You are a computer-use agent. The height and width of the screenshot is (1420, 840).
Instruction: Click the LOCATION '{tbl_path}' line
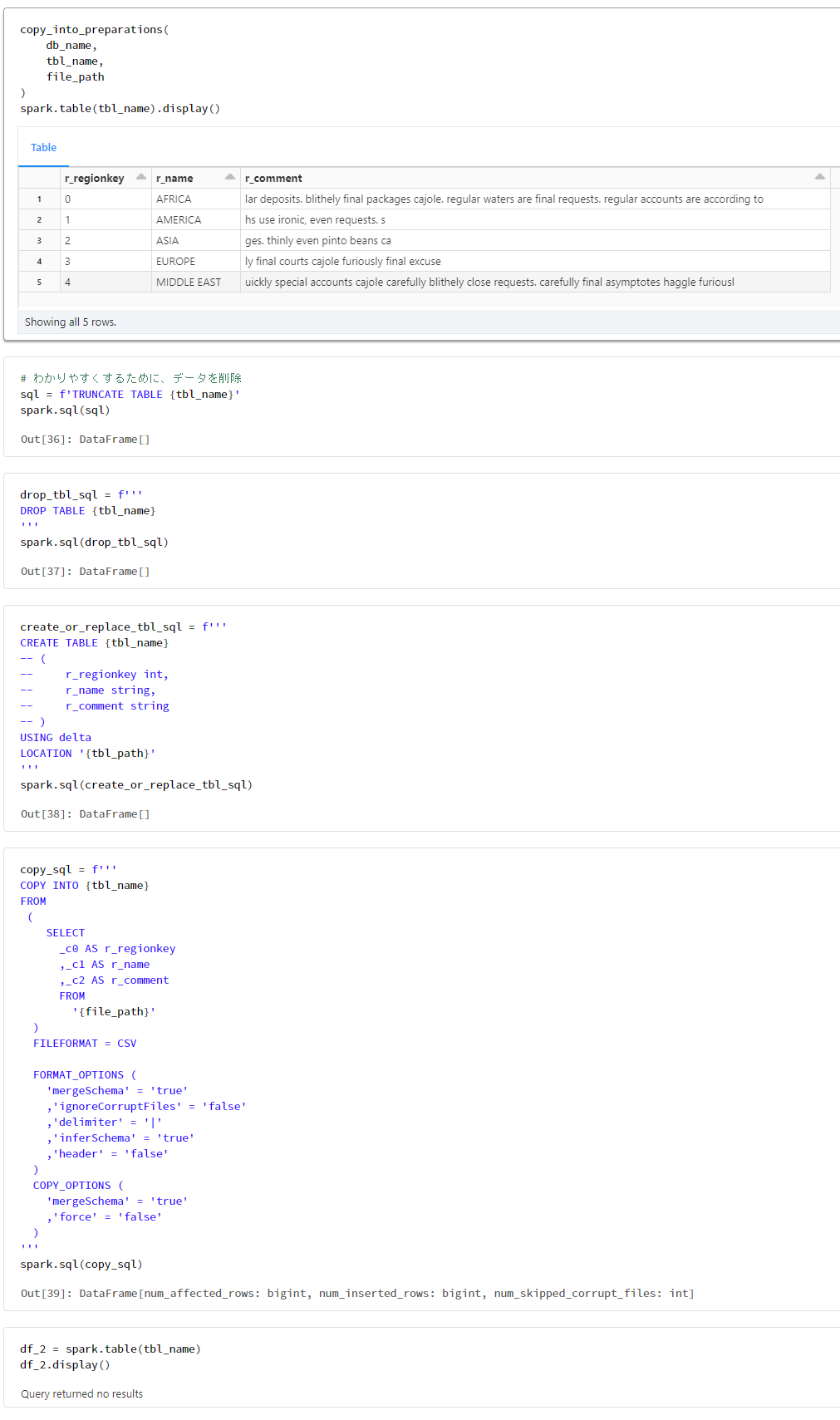click(88, 754)
